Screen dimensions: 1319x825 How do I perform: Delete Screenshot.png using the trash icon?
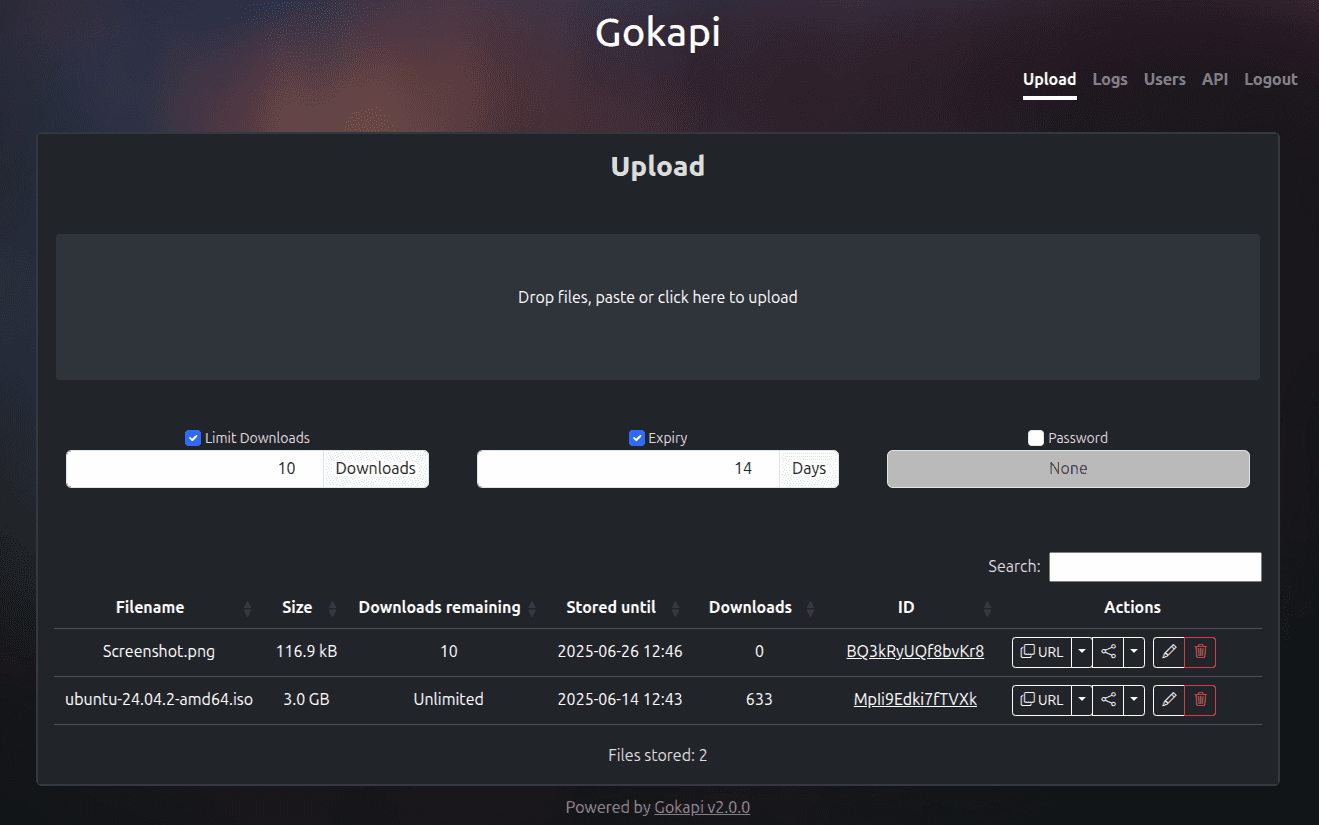pyautogui.click(x=1200, y=652)
